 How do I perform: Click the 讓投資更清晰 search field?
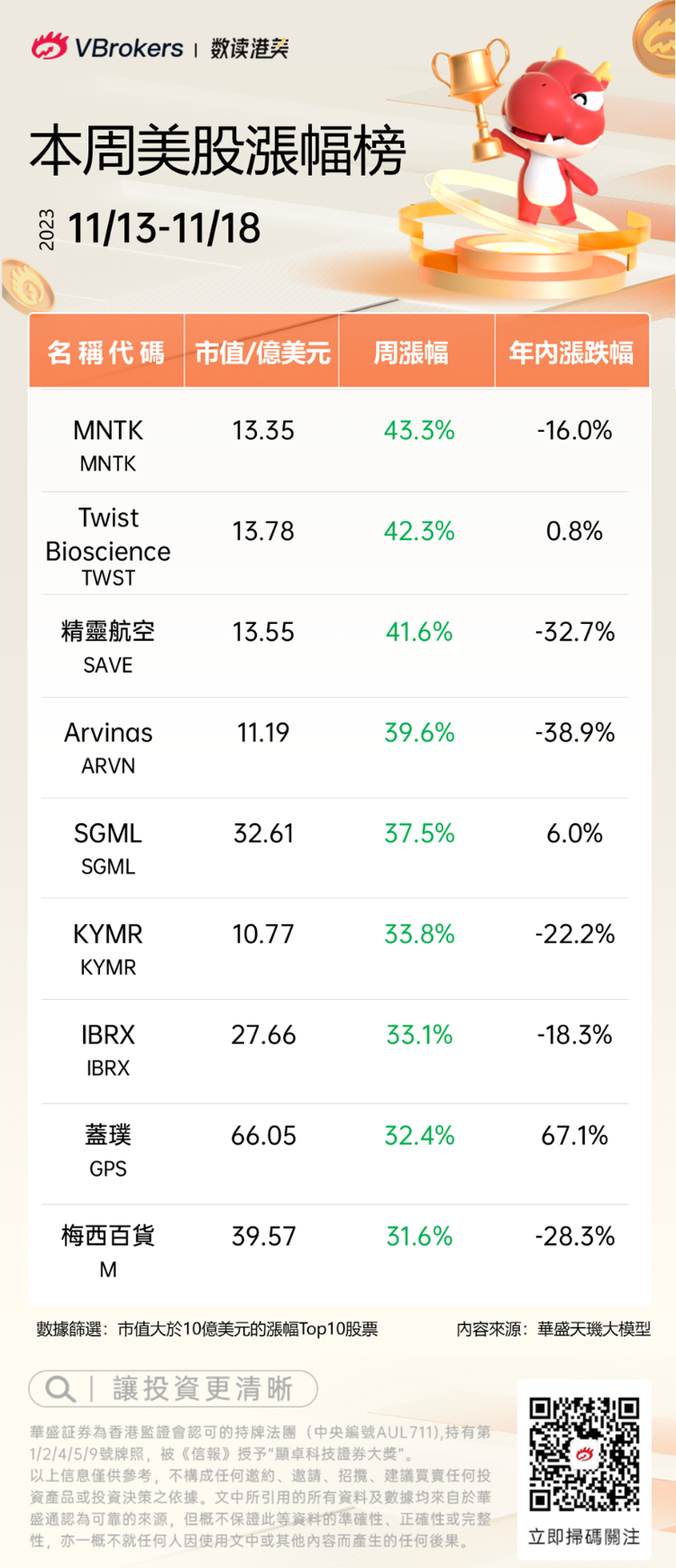coord(202,1389)
